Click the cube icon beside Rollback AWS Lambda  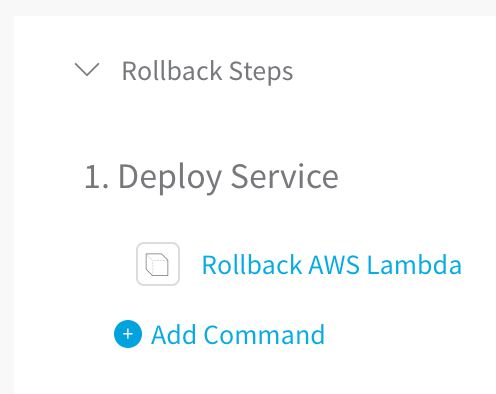(x=158, y=264)
